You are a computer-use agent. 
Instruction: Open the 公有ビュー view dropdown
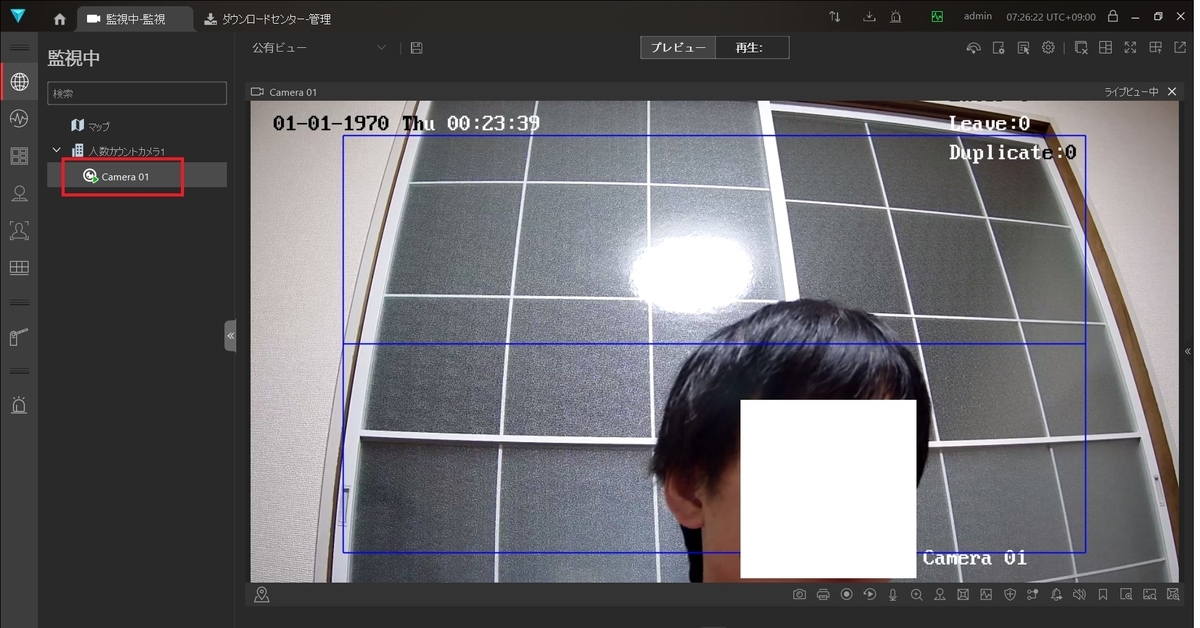pyautogui.click(x=318, y=47)
